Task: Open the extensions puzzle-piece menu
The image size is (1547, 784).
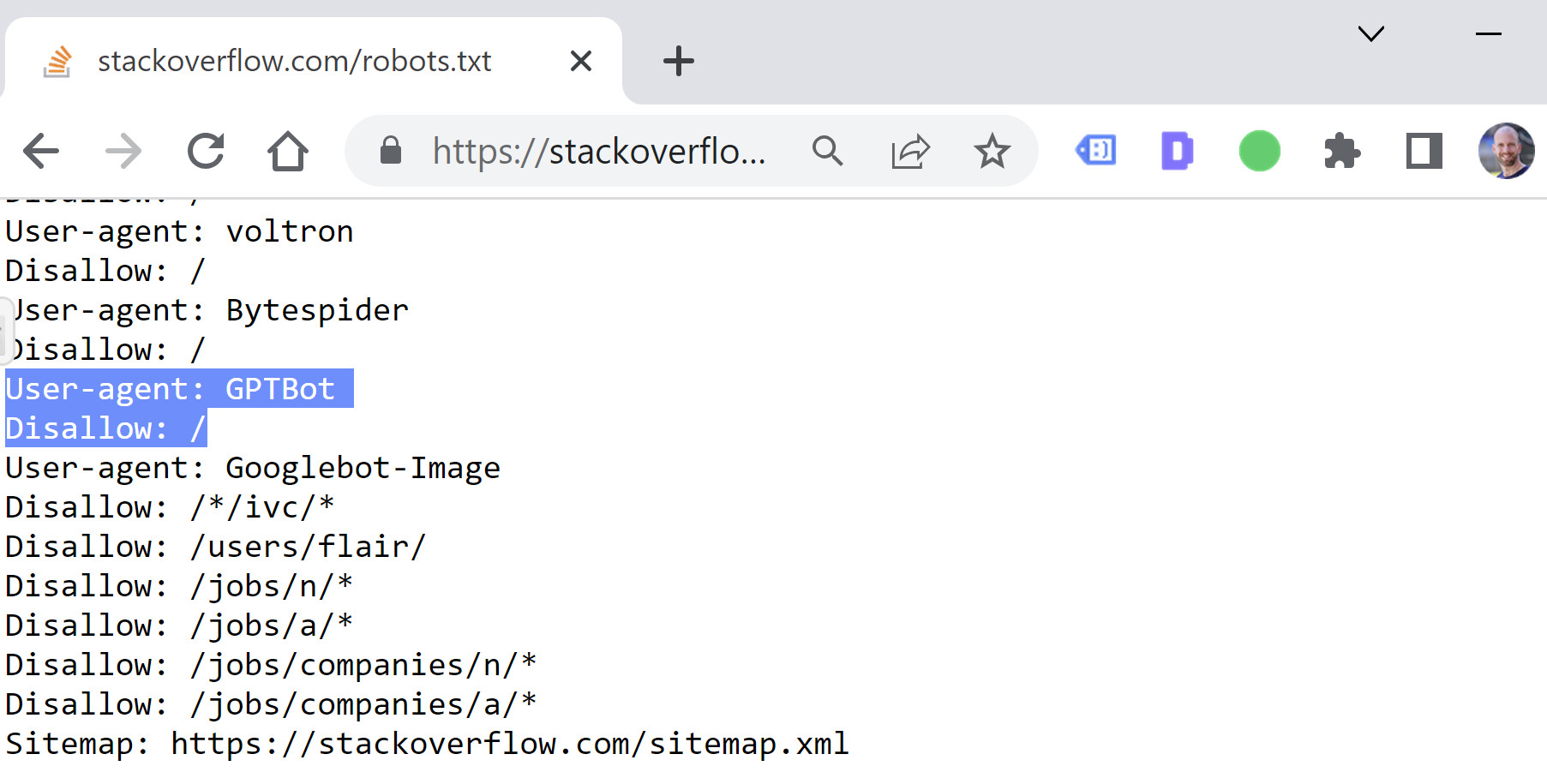Action: click(1342, 151)
